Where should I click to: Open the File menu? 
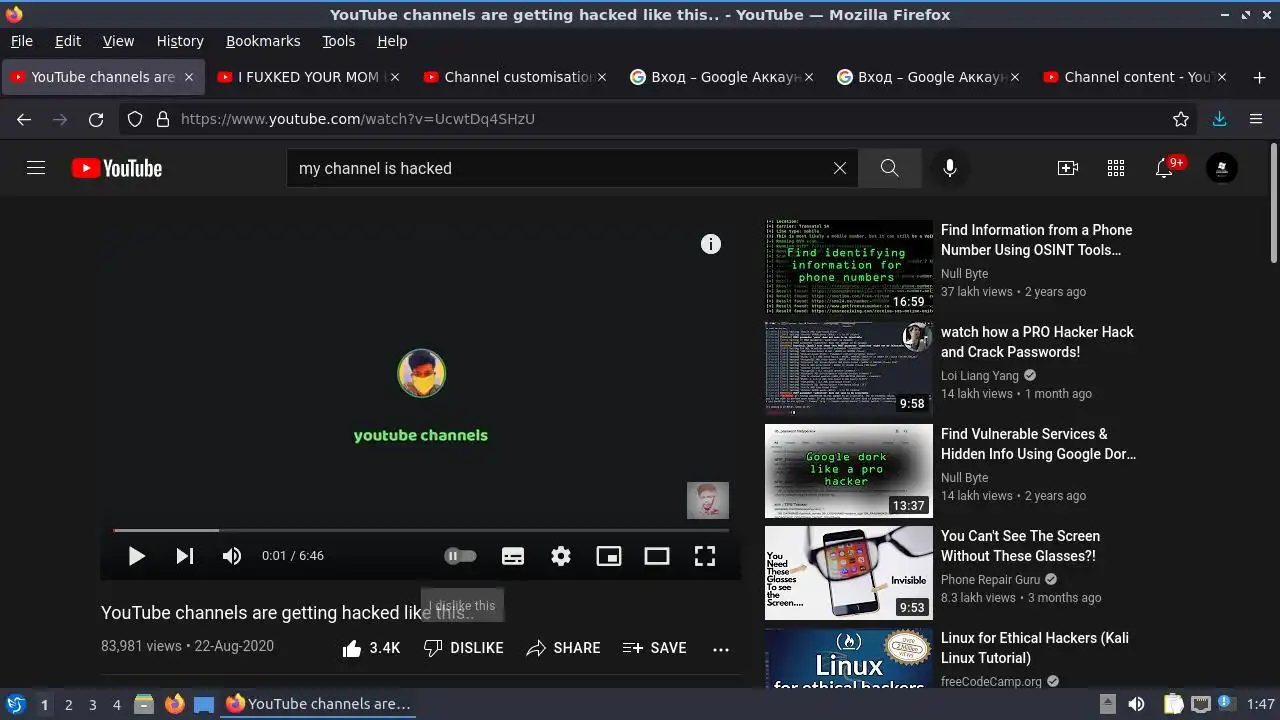22,41
